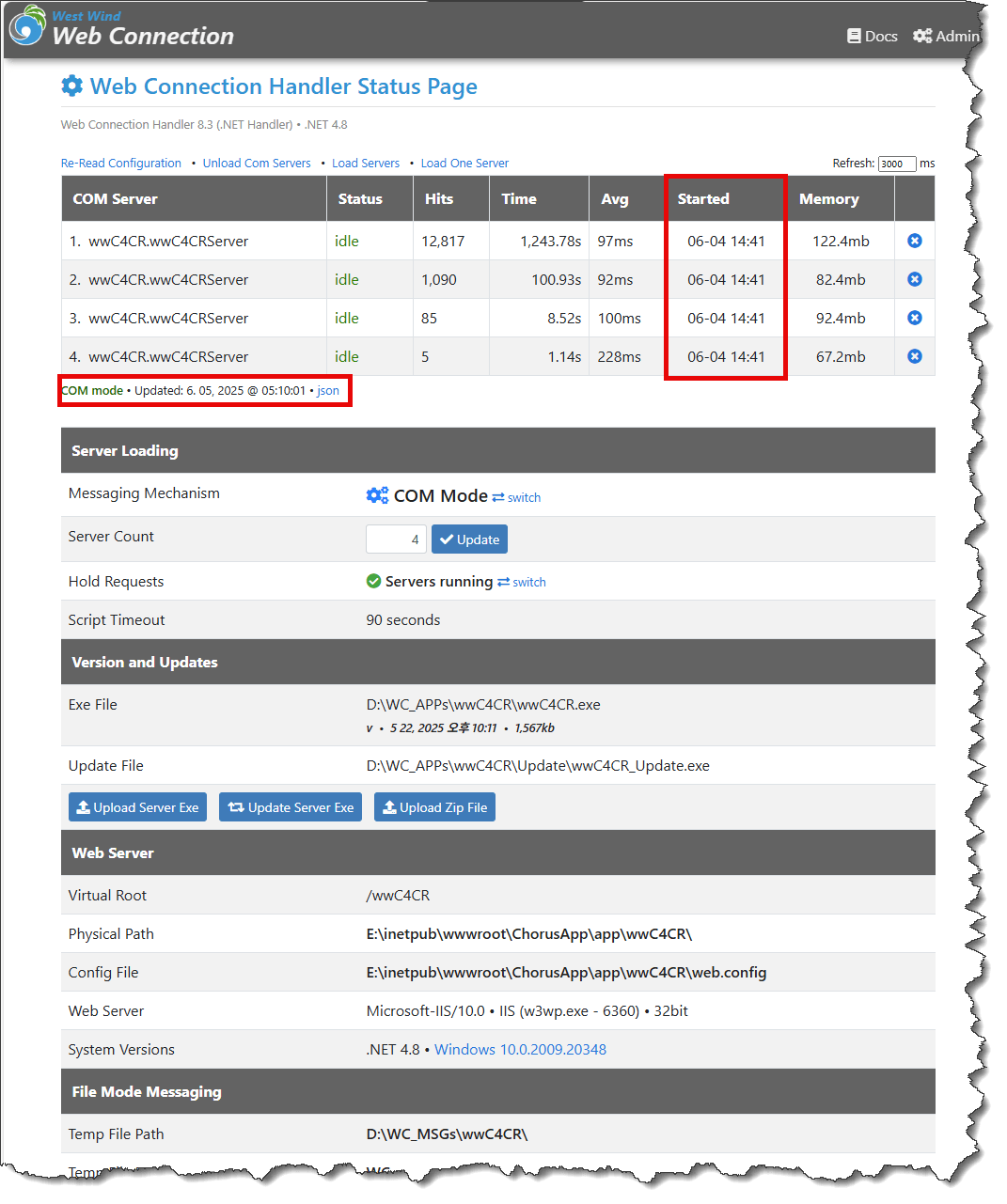Toggle Hold Requests with switch link

tap(522, 582)
